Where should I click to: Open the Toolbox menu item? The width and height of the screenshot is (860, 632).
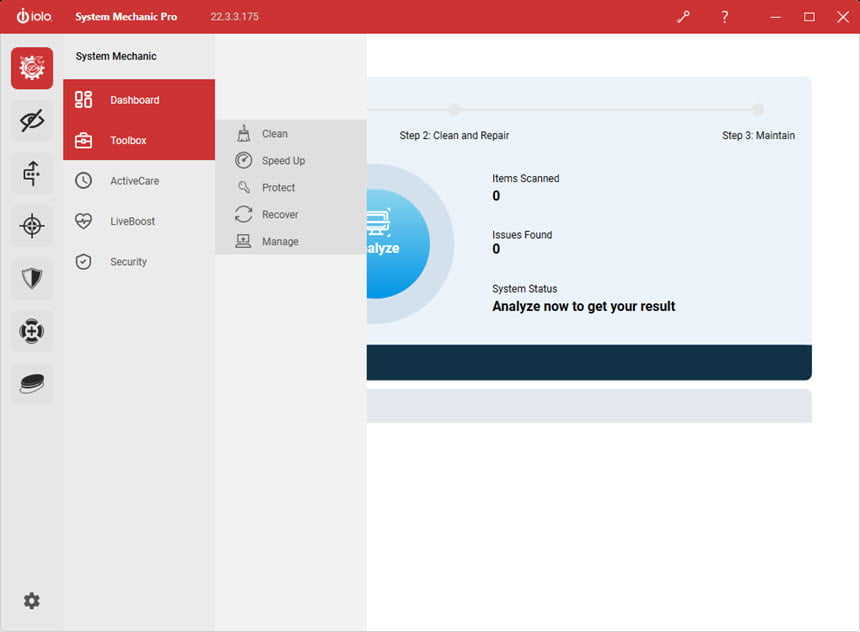pos(139,140)
